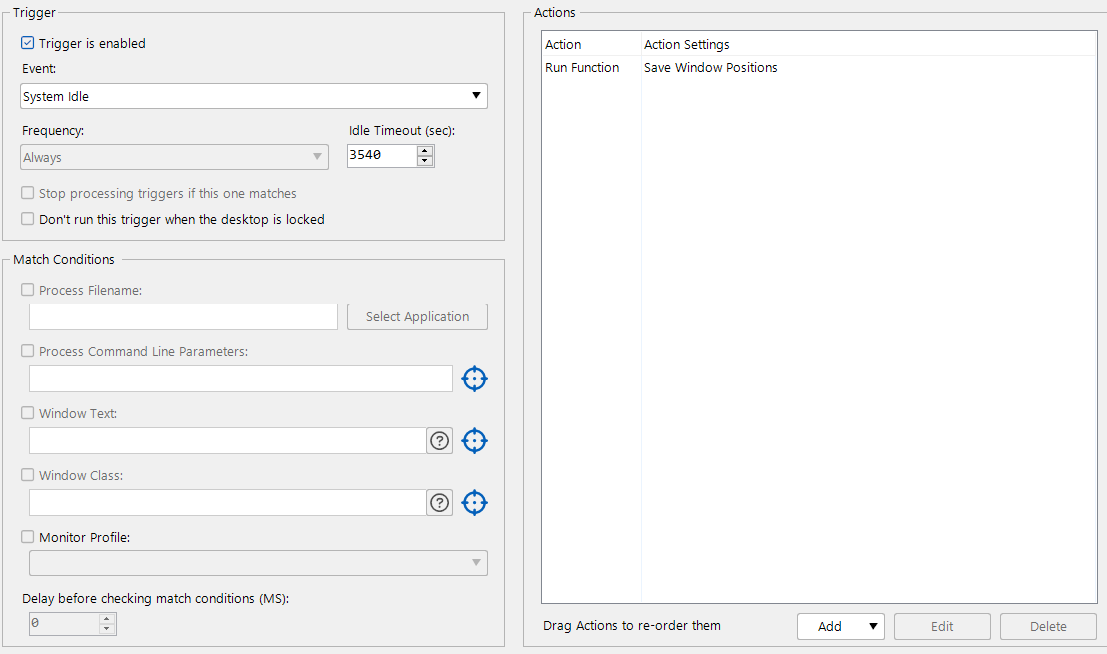Tick the Monitor Profile checkbox

tap(28, 537)
